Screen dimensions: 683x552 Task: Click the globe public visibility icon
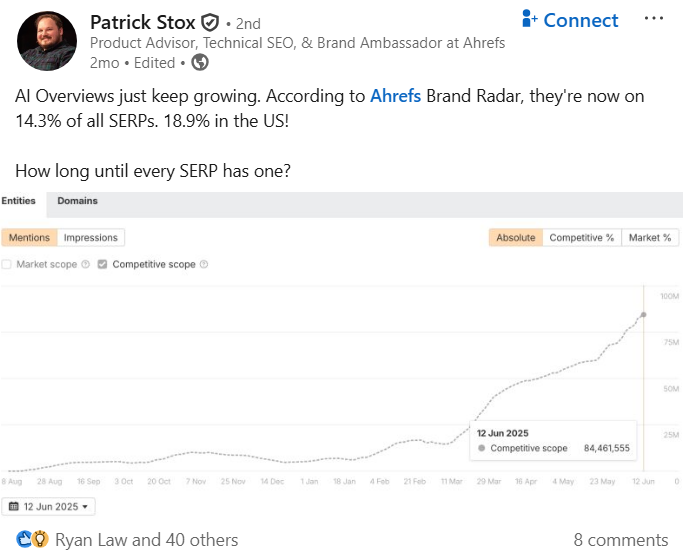click(x=200, y=63)
